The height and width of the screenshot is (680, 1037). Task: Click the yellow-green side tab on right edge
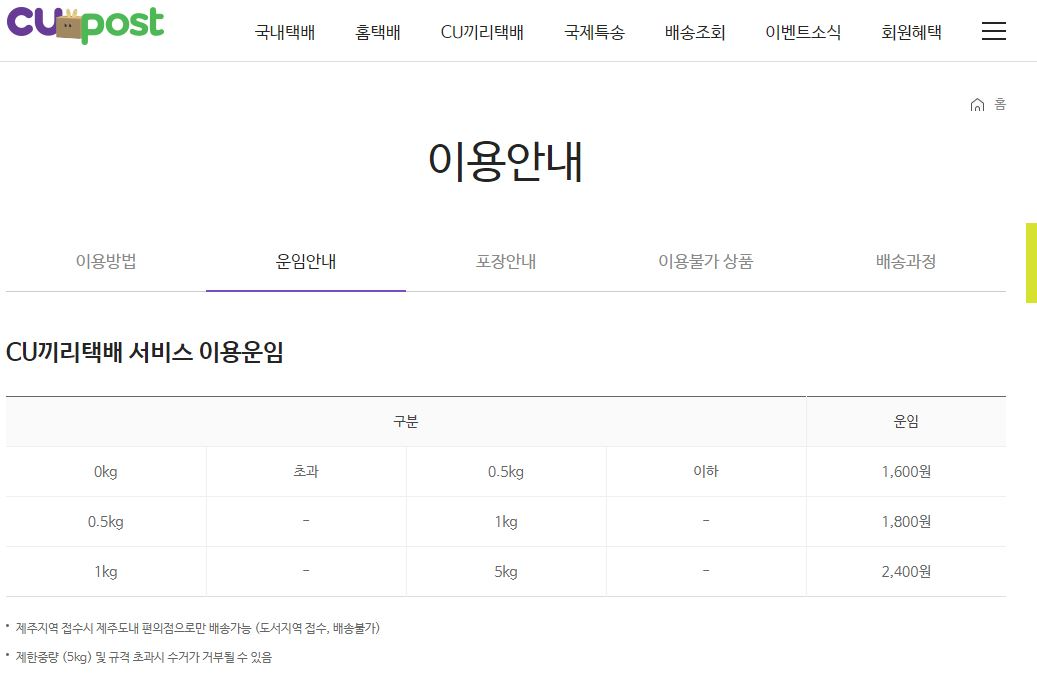pyautogui.click(x=1031, y=263)
